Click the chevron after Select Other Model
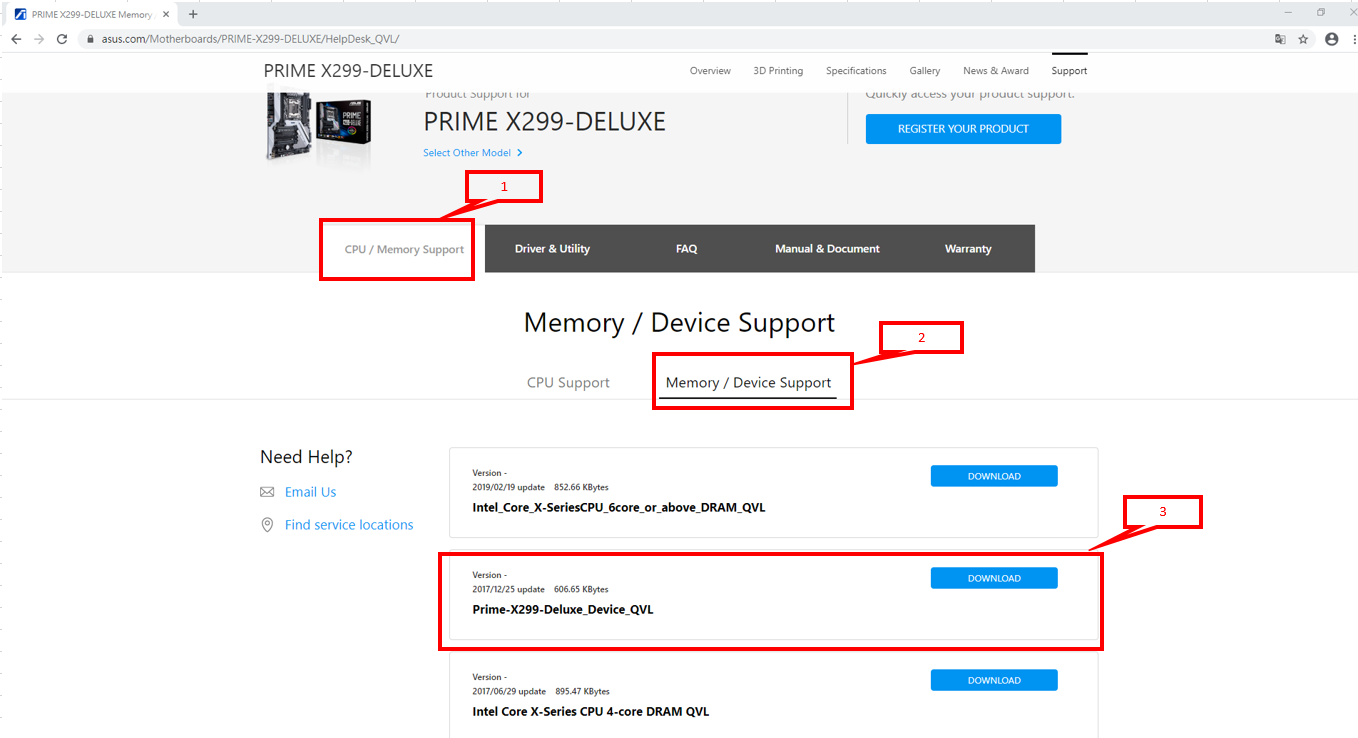This screenshot has width=1358, height=738. 520,153
